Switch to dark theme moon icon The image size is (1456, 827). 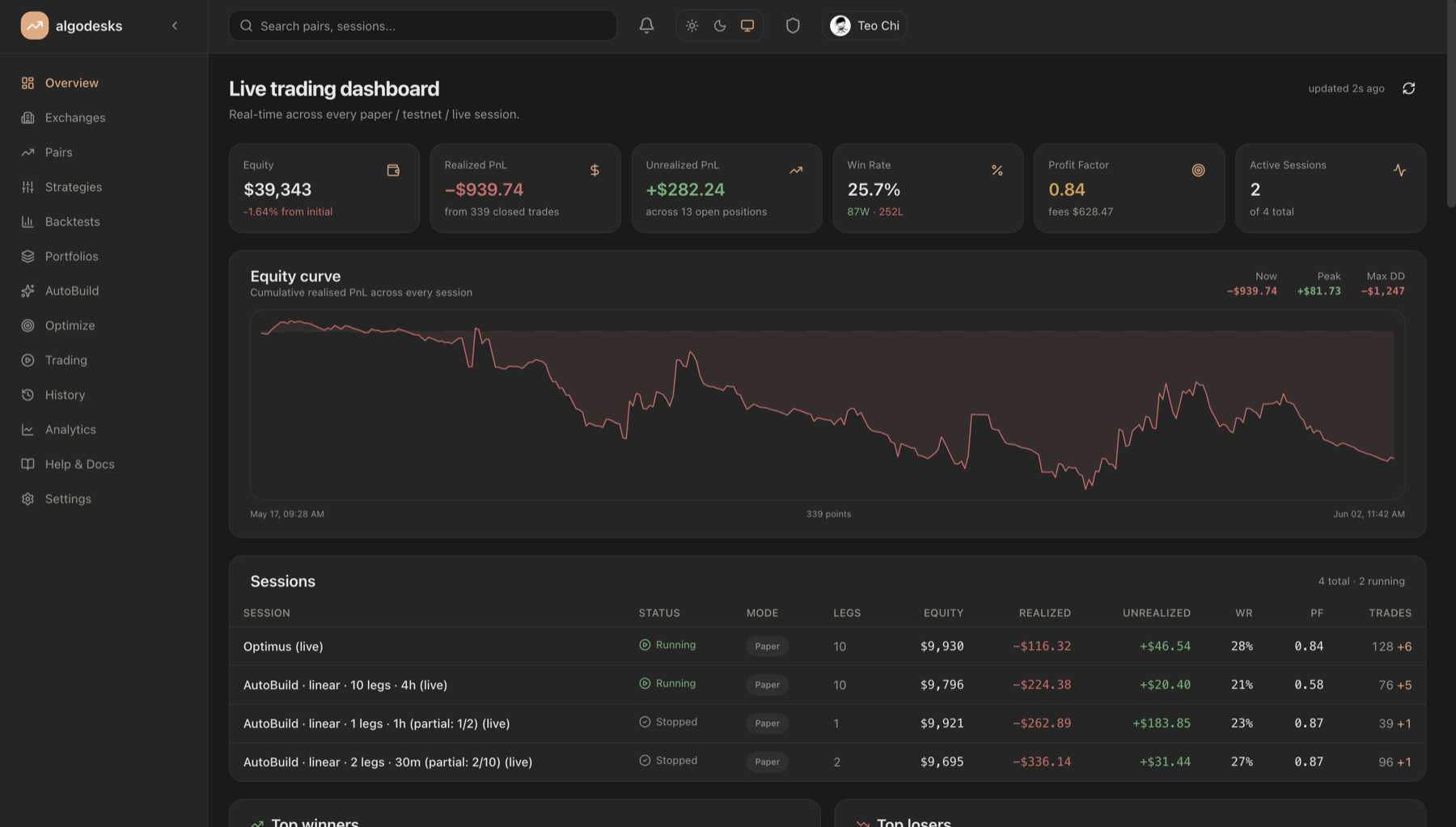pyautogui.click(x=720, y=26)
